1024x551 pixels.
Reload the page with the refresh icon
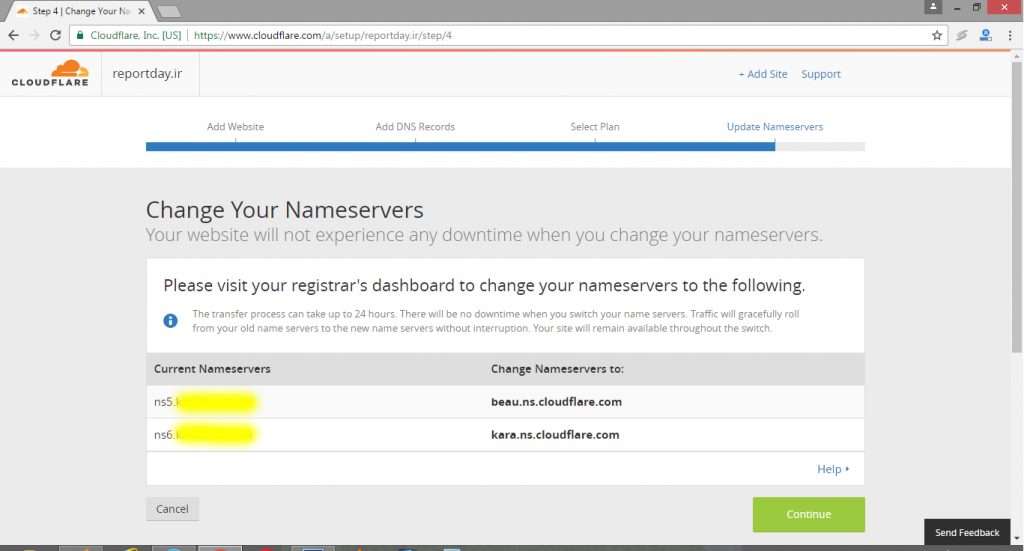click(56, 35)
